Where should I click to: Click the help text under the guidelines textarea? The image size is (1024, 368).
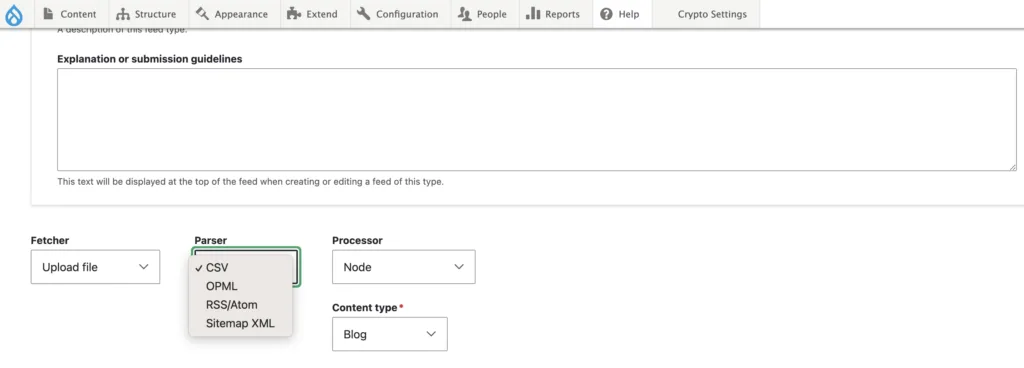click(x=250, y=181)
